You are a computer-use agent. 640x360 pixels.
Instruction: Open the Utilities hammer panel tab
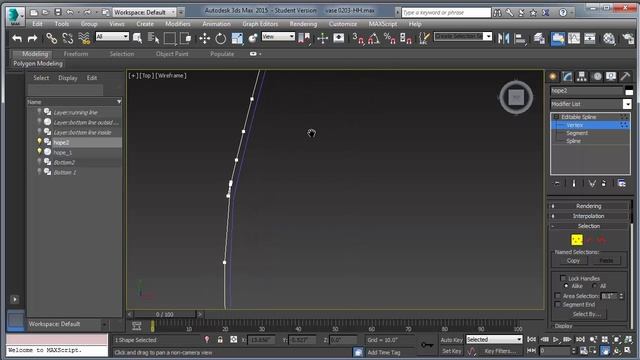pos(625,76)
